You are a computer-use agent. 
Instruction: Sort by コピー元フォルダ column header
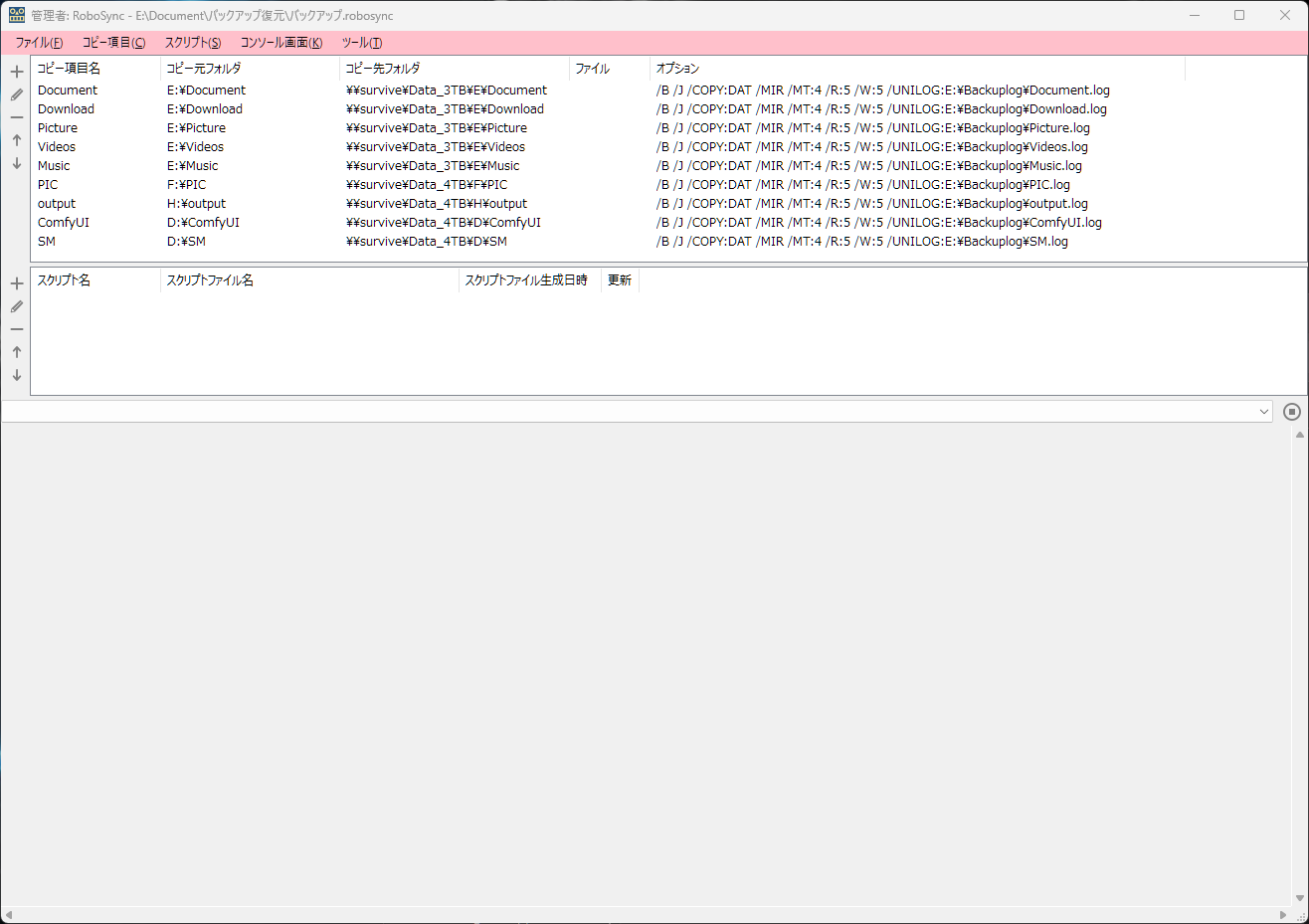[x=249, y=69]
